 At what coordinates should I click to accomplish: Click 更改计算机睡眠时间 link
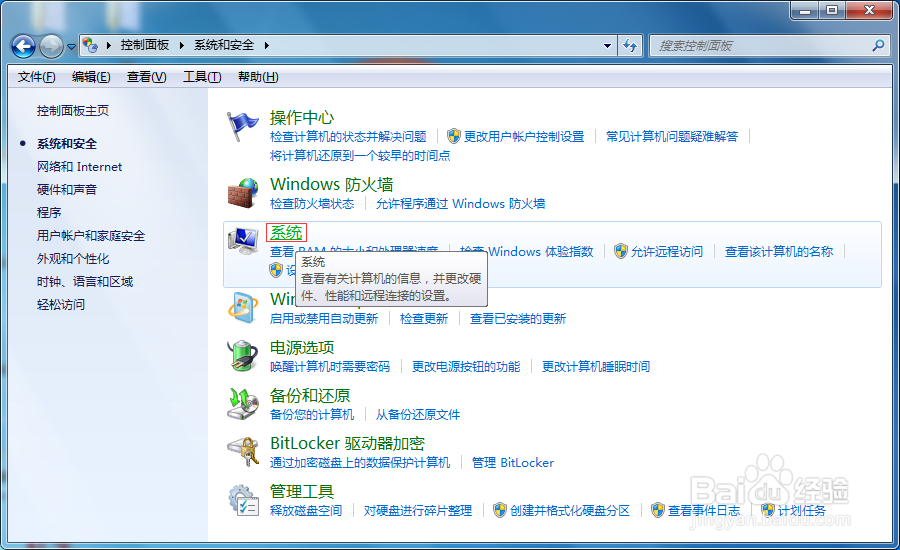596,366
